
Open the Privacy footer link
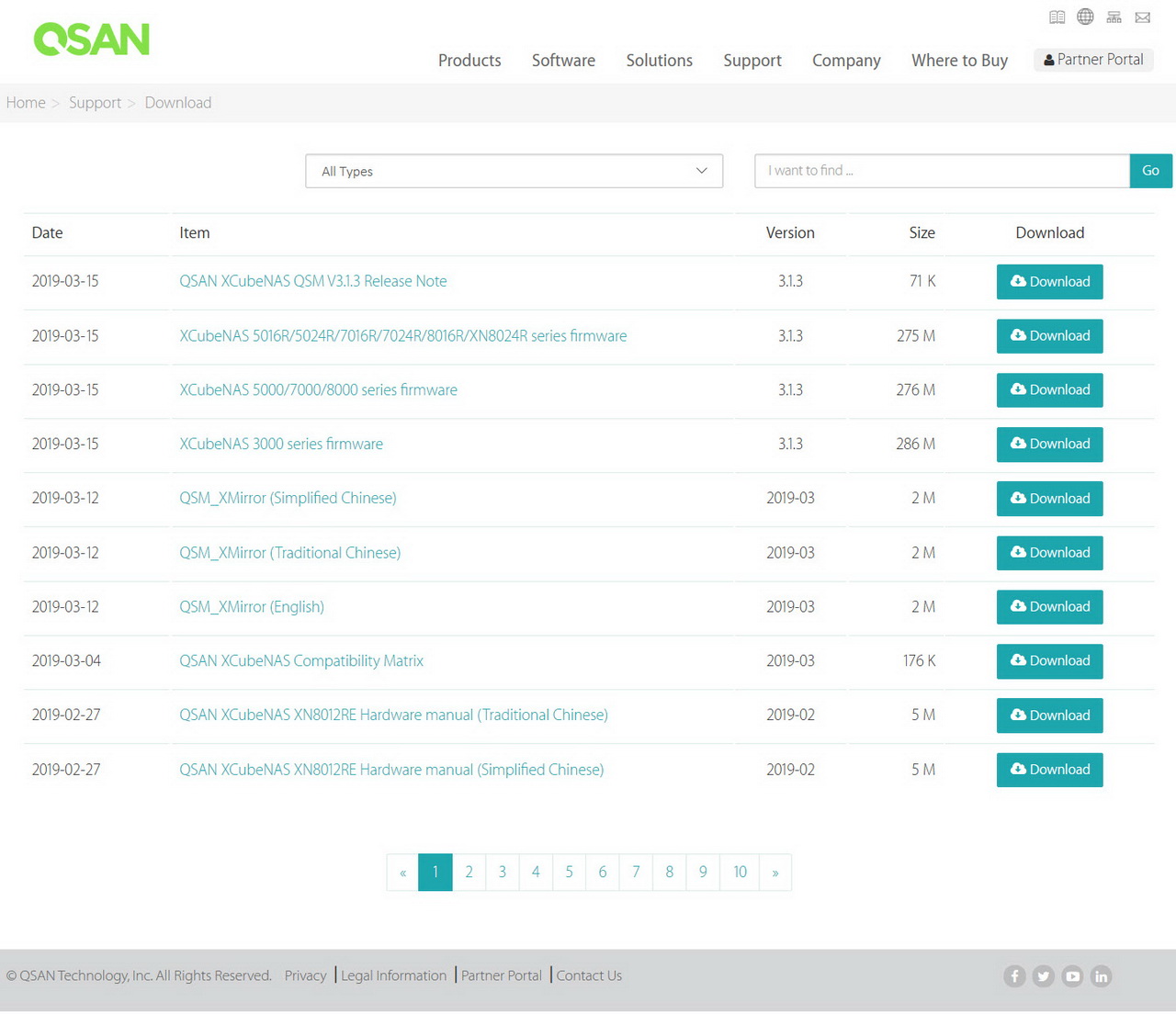coord(305,975)
